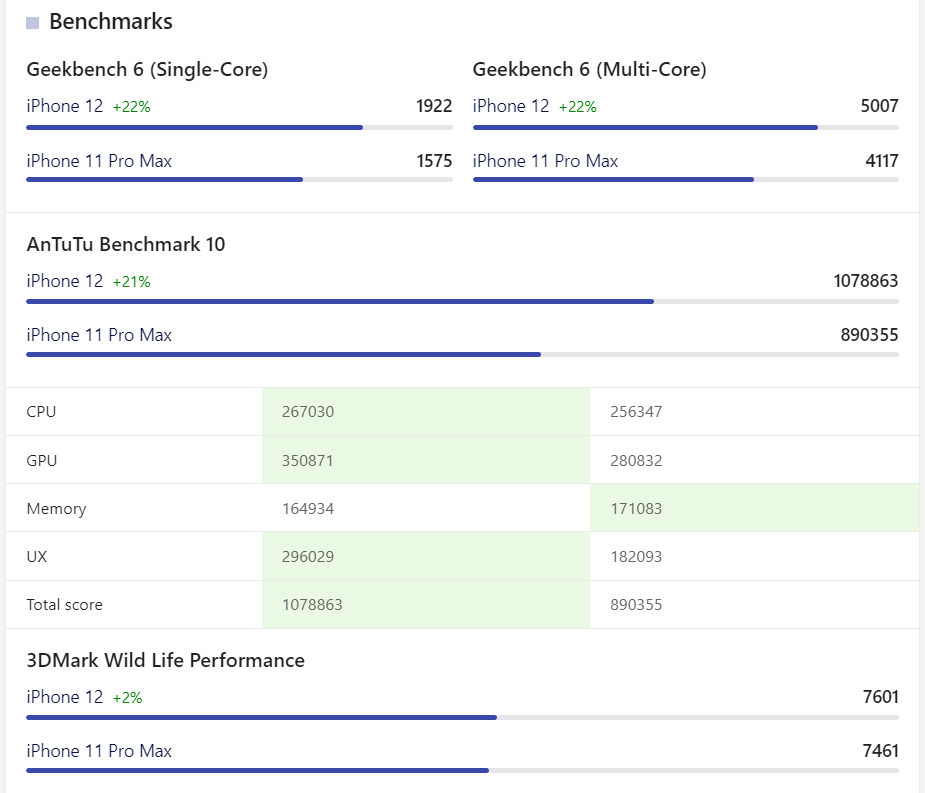Click the 3DMark Wild Life Performance heading

[x=166, y=660]
